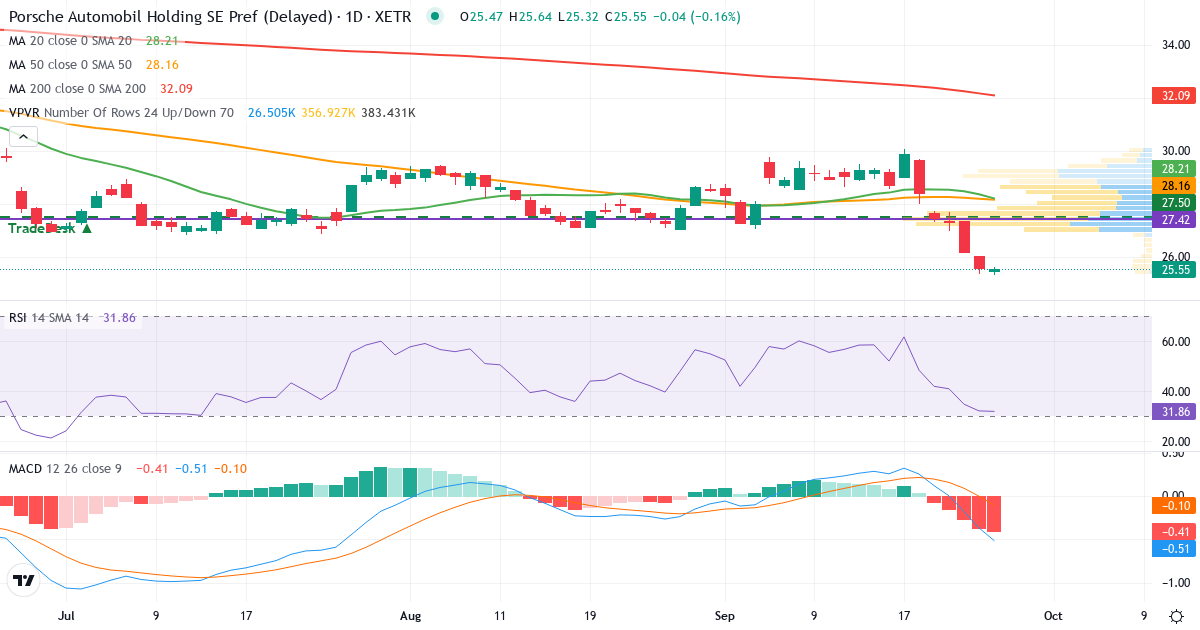The image size is (1200, 630).
Task: Select the MACD 12 26 close 9 legend
Action: (x=66, y=468)
